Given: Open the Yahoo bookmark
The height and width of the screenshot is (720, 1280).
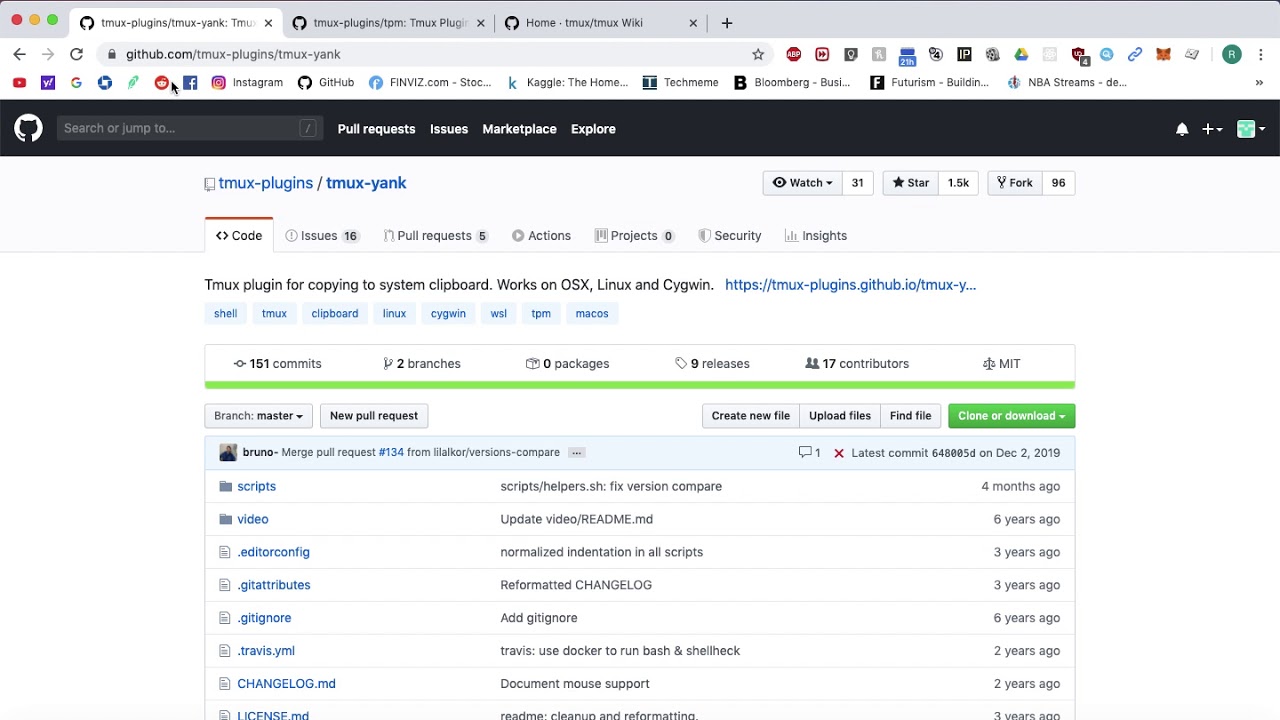Looking at the screenshot, I should 48,82.
